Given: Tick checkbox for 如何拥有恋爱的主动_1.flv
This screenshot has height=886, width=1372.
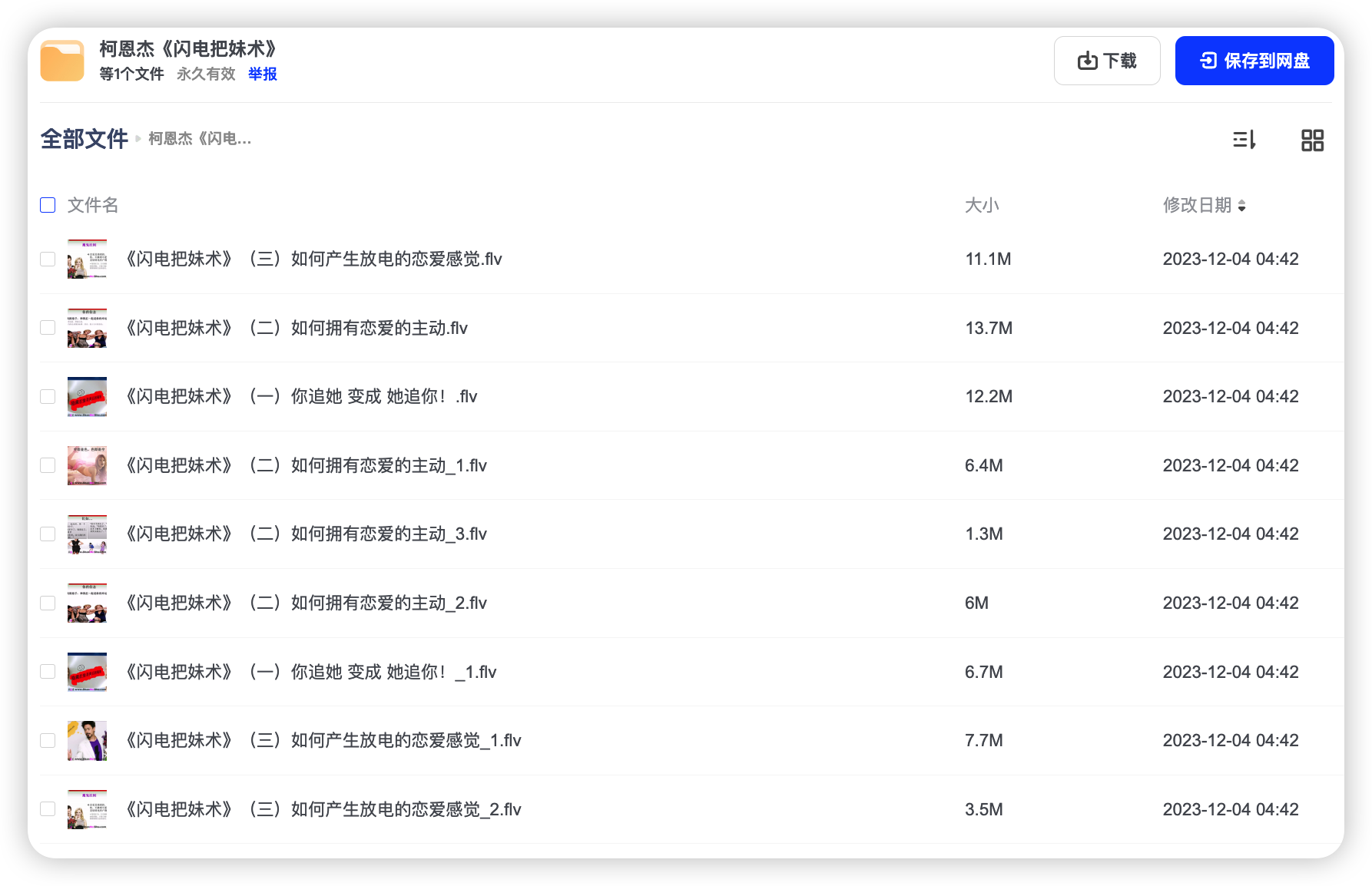Looking at the screenshot, I should 48,465.
